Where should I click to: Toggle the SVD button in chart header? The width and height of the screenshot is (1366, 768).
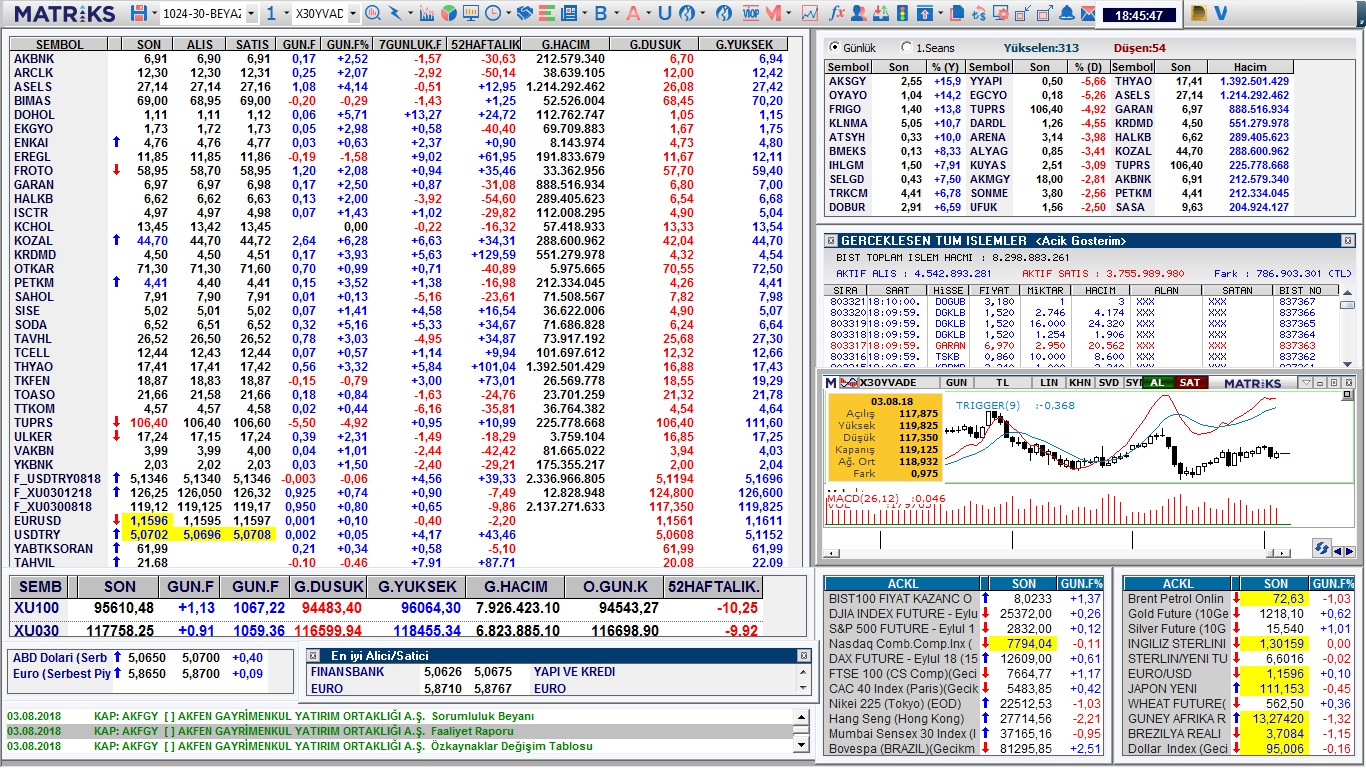tap(1109, 383)
